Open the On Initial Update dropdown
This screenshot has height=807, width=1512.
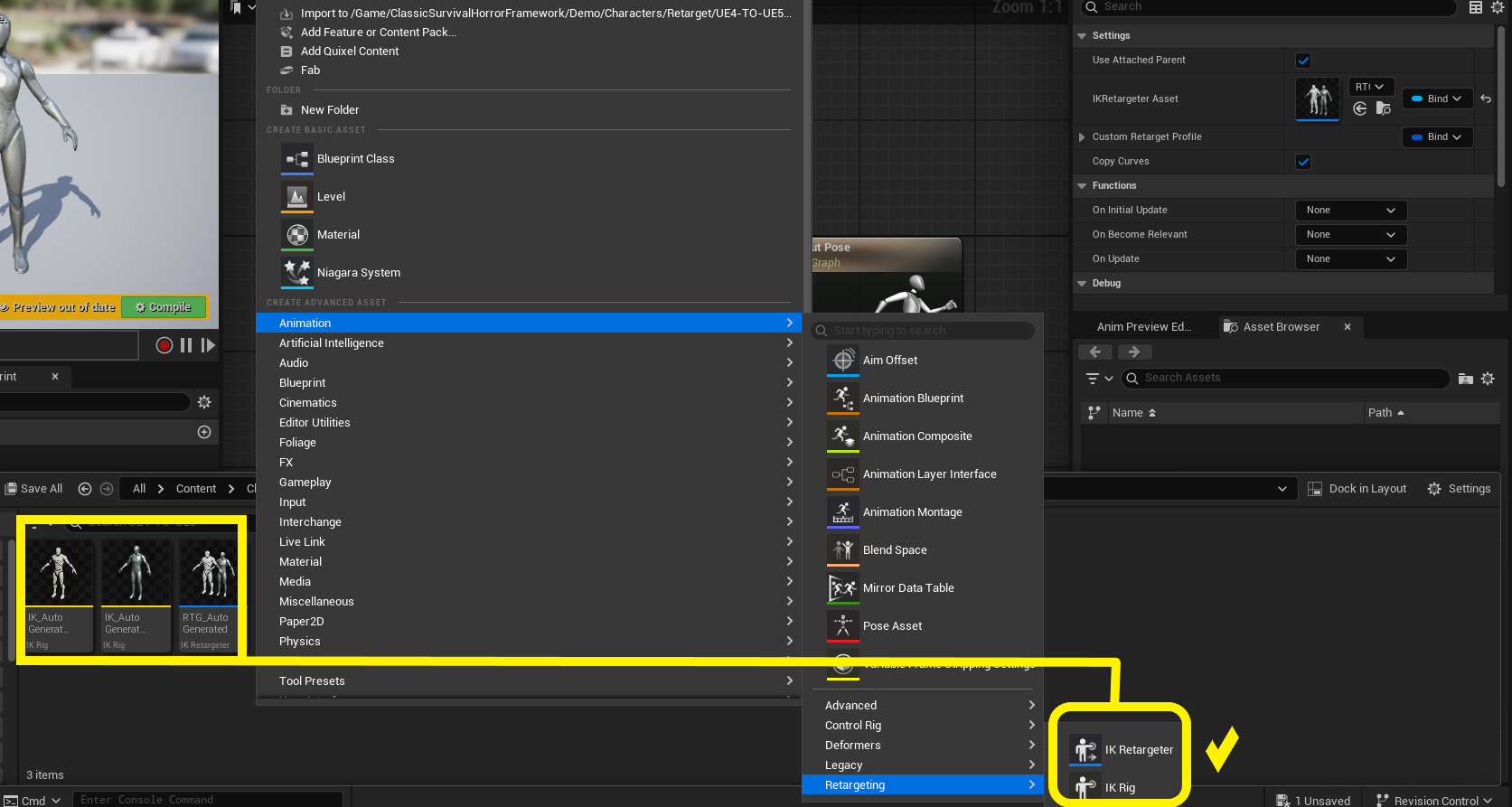click(1350, 211)
